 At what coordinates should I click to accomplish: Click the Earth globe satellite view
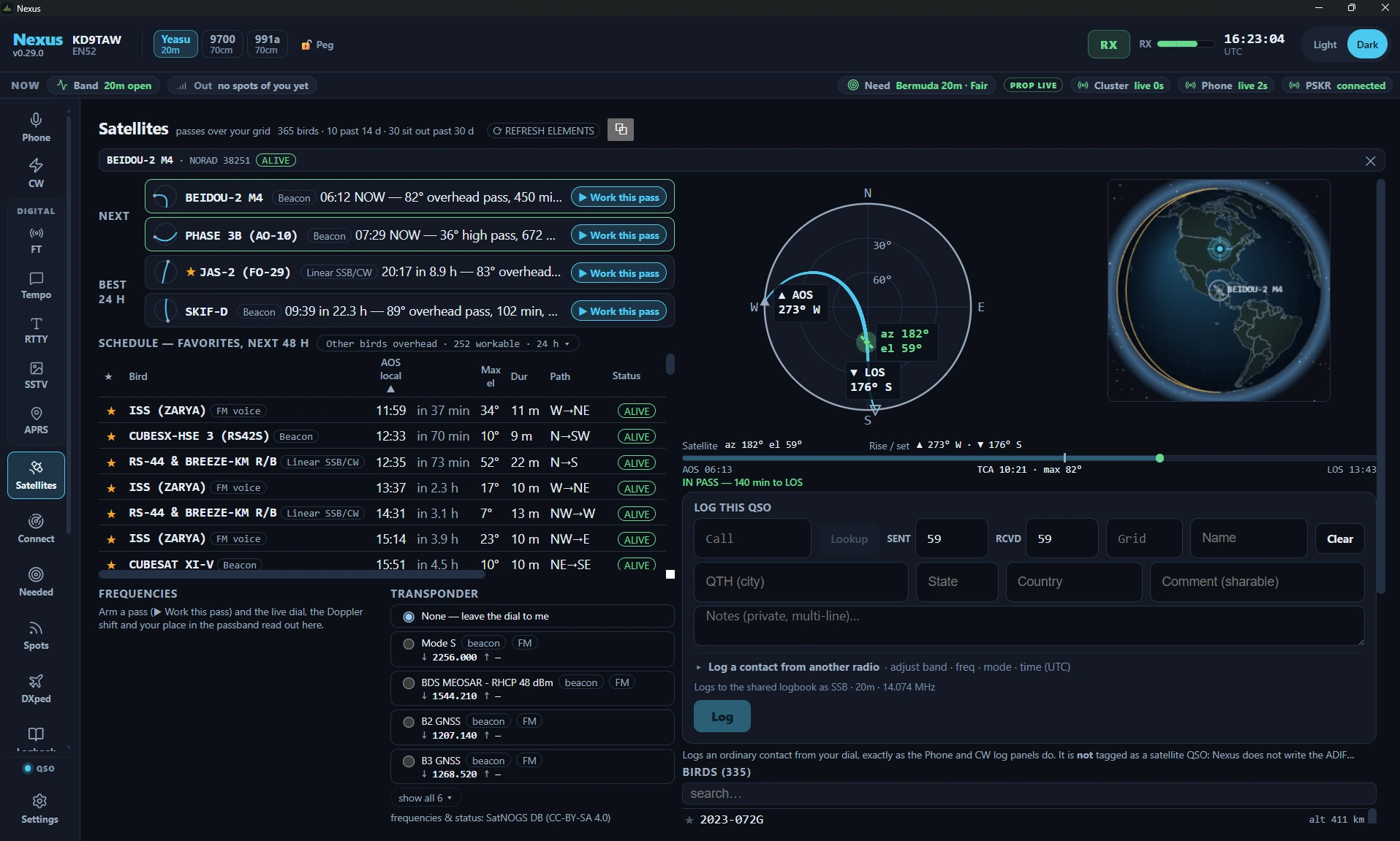coord(1219,290)
